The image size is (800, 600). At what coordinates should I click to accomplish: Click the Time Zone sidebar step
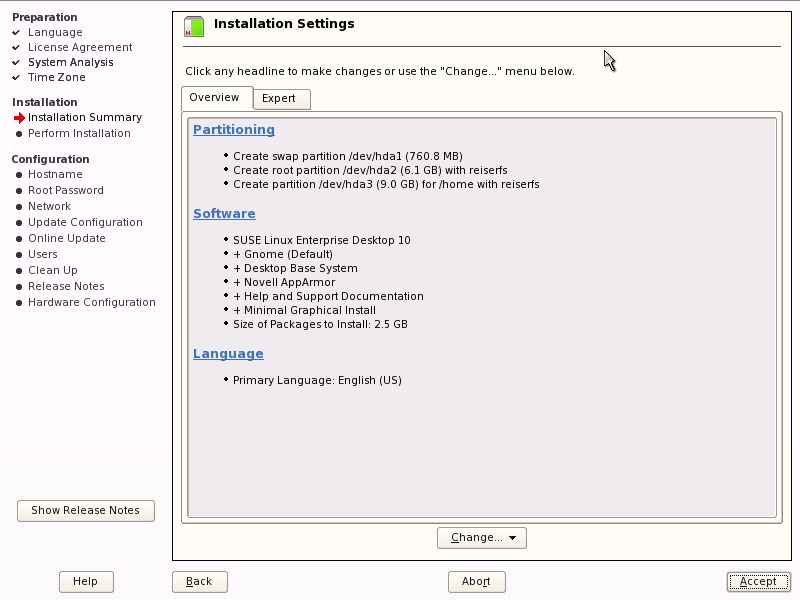(57, 77)
